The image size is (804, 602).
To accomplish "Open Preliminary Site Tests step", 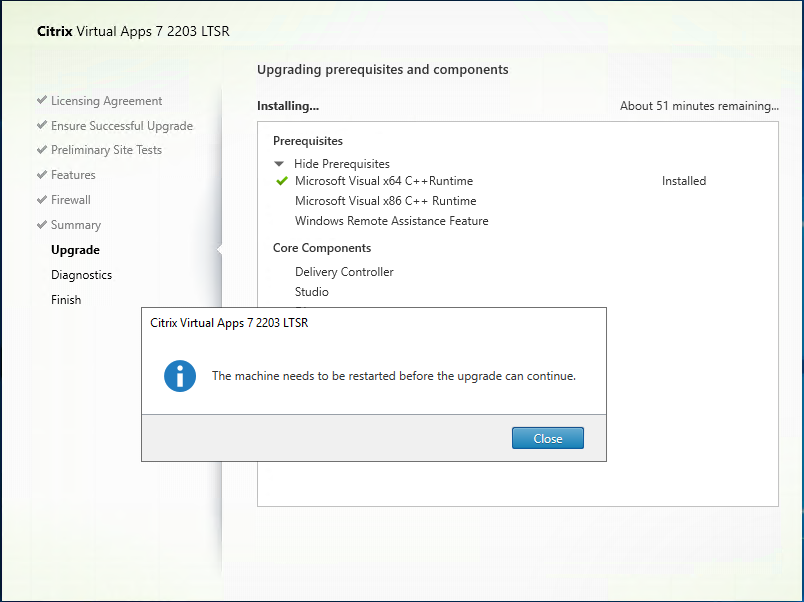I will 106,150.
